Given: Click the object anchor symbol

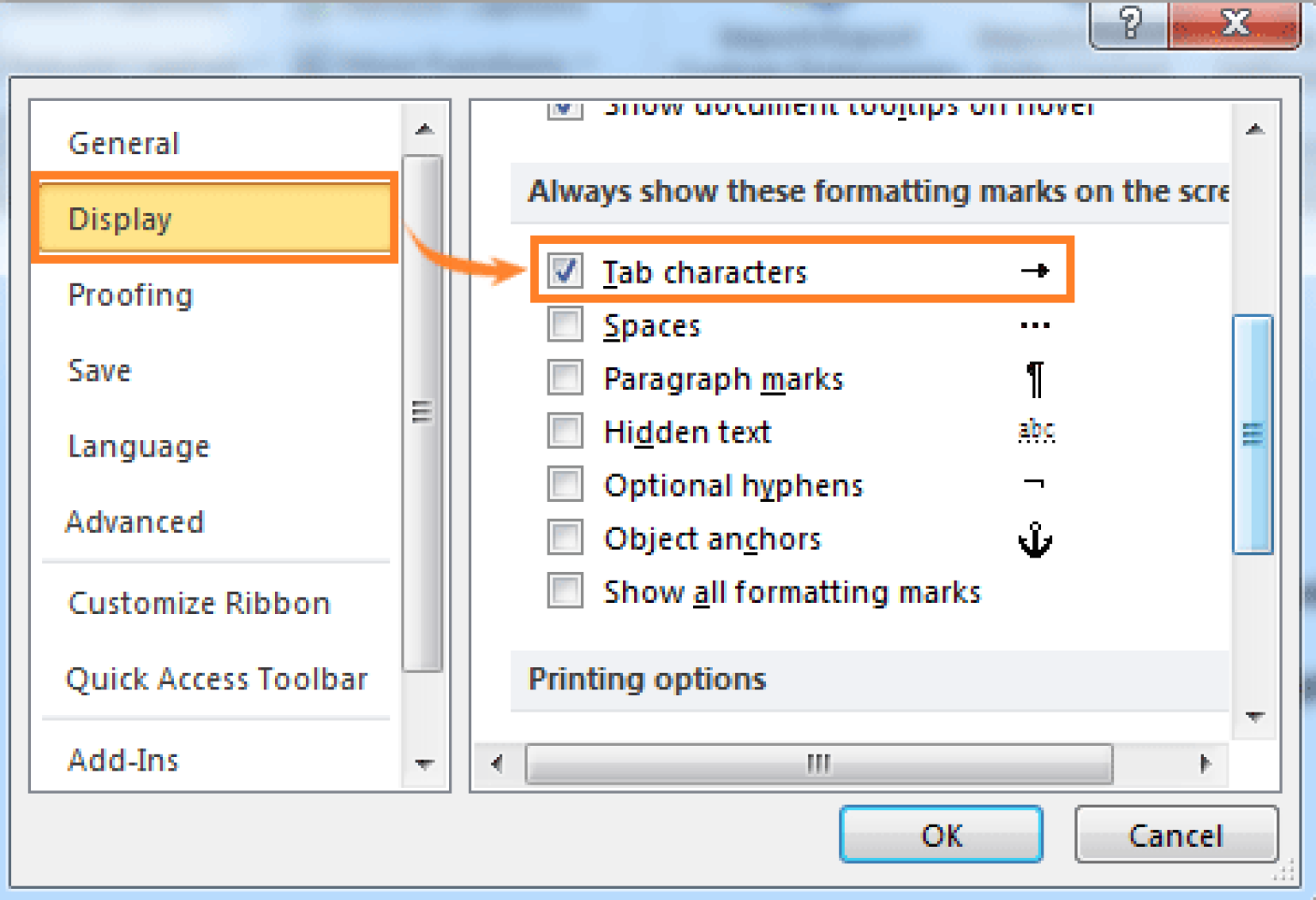Looking at the screenshot, I should pos(1035,539).
